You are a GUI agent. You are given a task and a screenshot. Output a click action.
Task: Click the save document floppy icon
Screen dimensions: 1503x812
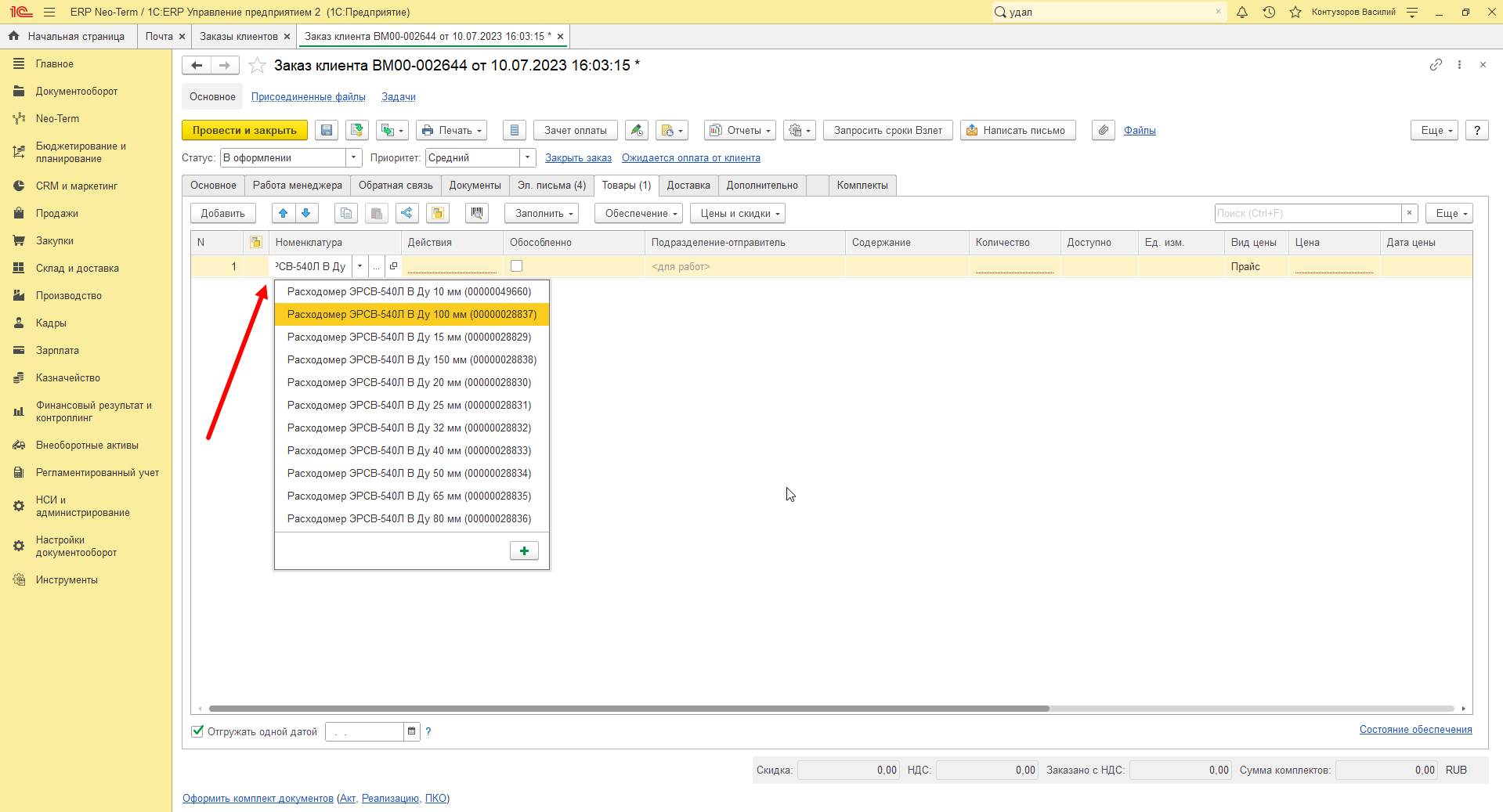pos(327,131)
